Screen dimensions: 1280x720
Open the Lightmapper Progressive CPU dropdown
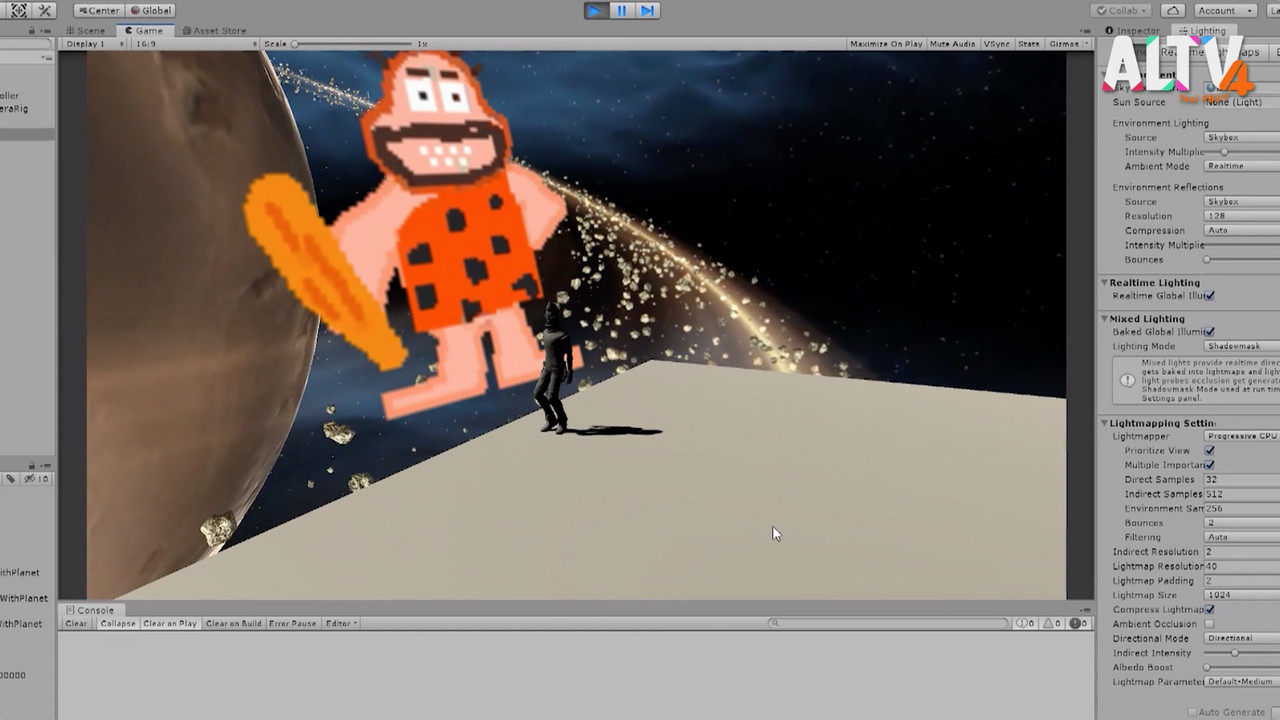pos(1241,436)
